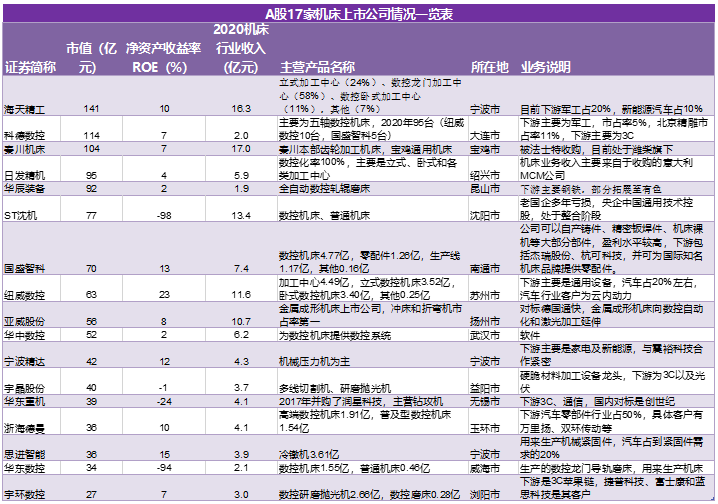
Task: Click the 2020机床行业收入 header cell
Action: pyautogui.click(x=241, y=49)
